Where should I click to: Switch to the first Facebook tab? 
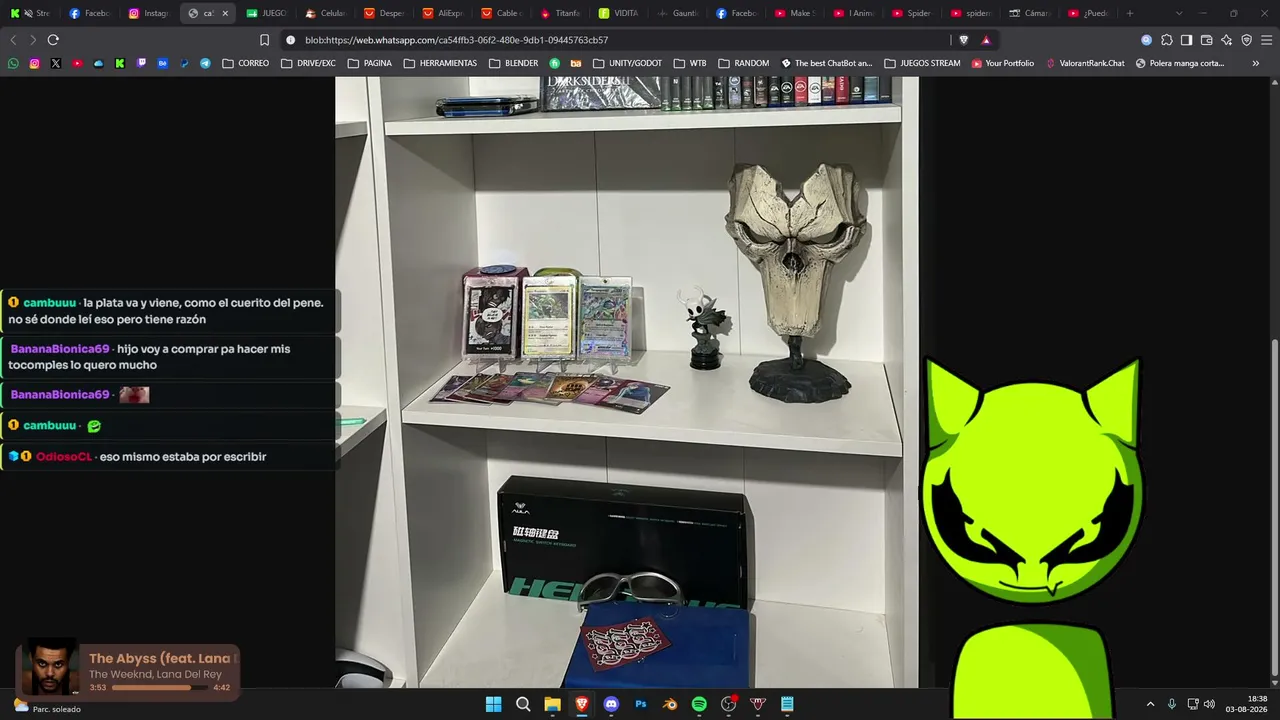pos(90,13)
